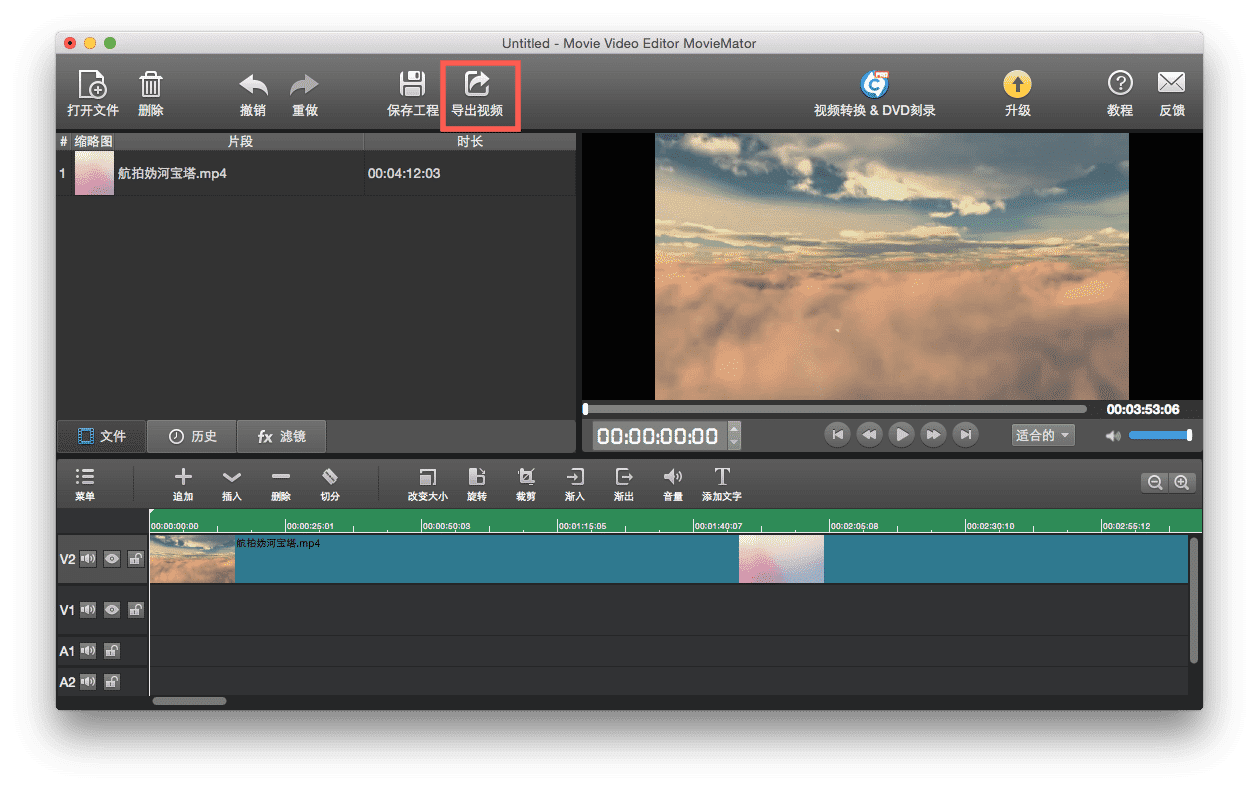This screenshot has height=790, width=1259.
Task: Click 改变大小 resize icon
Action: [428, 485]
